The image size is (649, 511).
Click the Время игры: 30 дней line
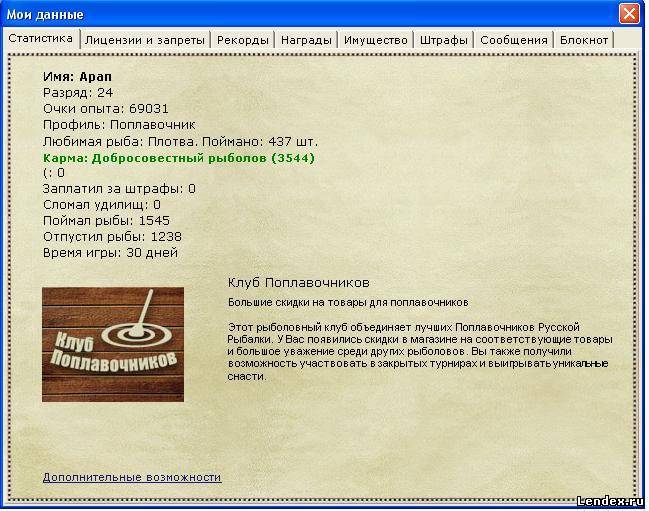111,252
